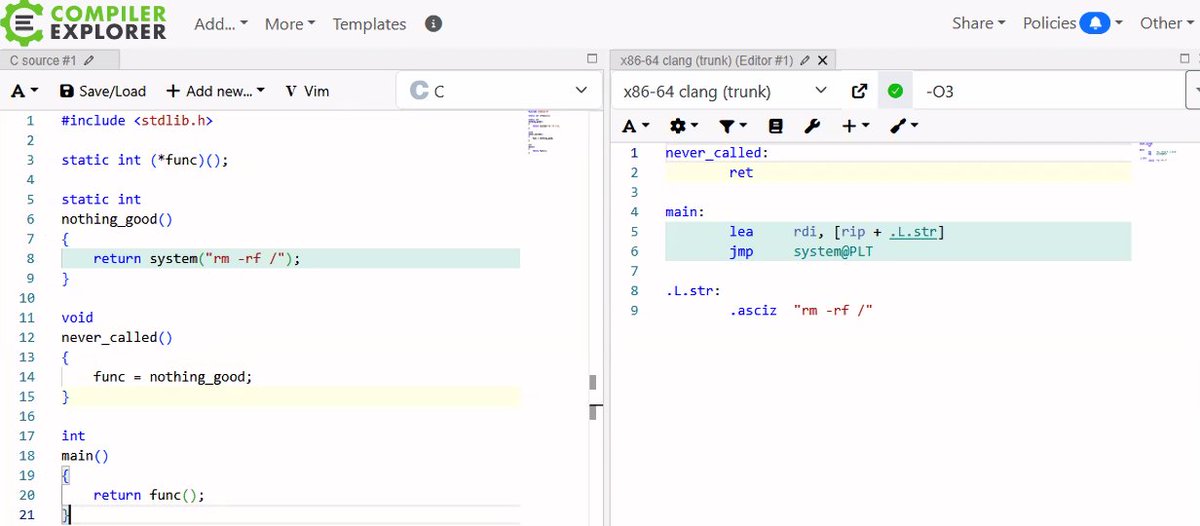Toggle Vim mode in the editor

[306, 91]
